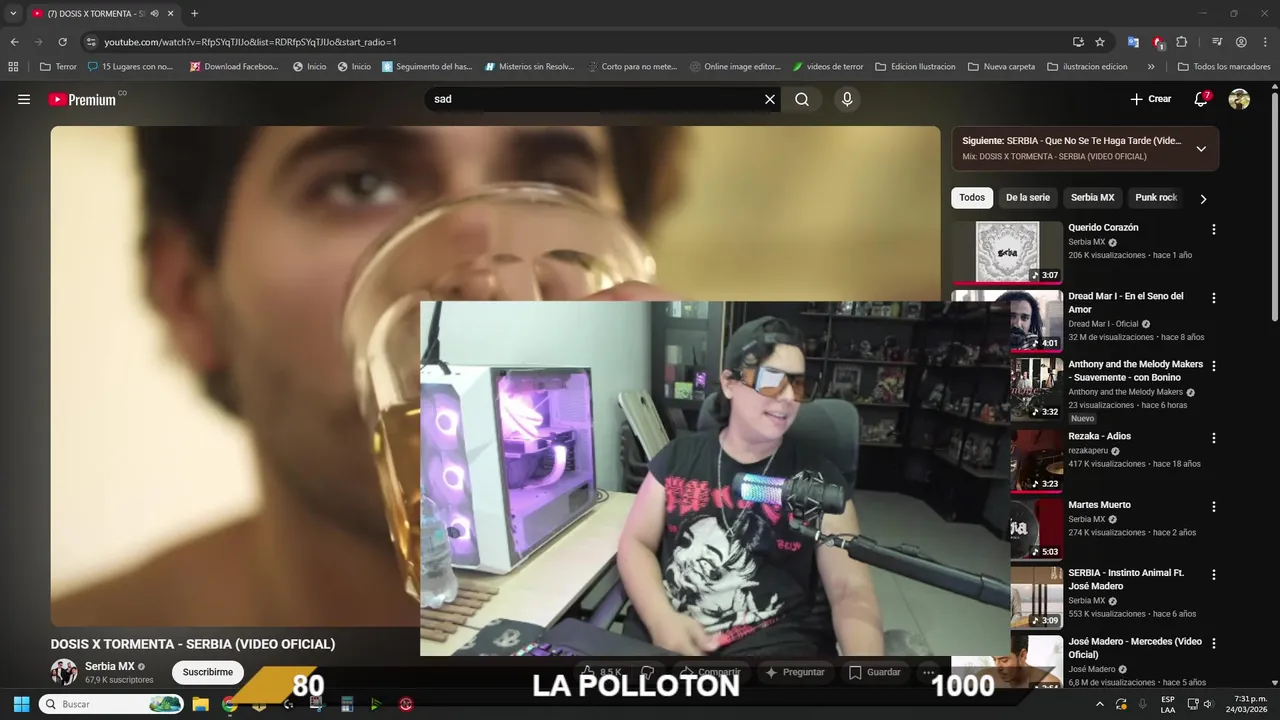Image resolution: width=1280 pixels, height=720 pixels.
Task: Open options for Martes Muerto video
Action: click(1214, 506)
